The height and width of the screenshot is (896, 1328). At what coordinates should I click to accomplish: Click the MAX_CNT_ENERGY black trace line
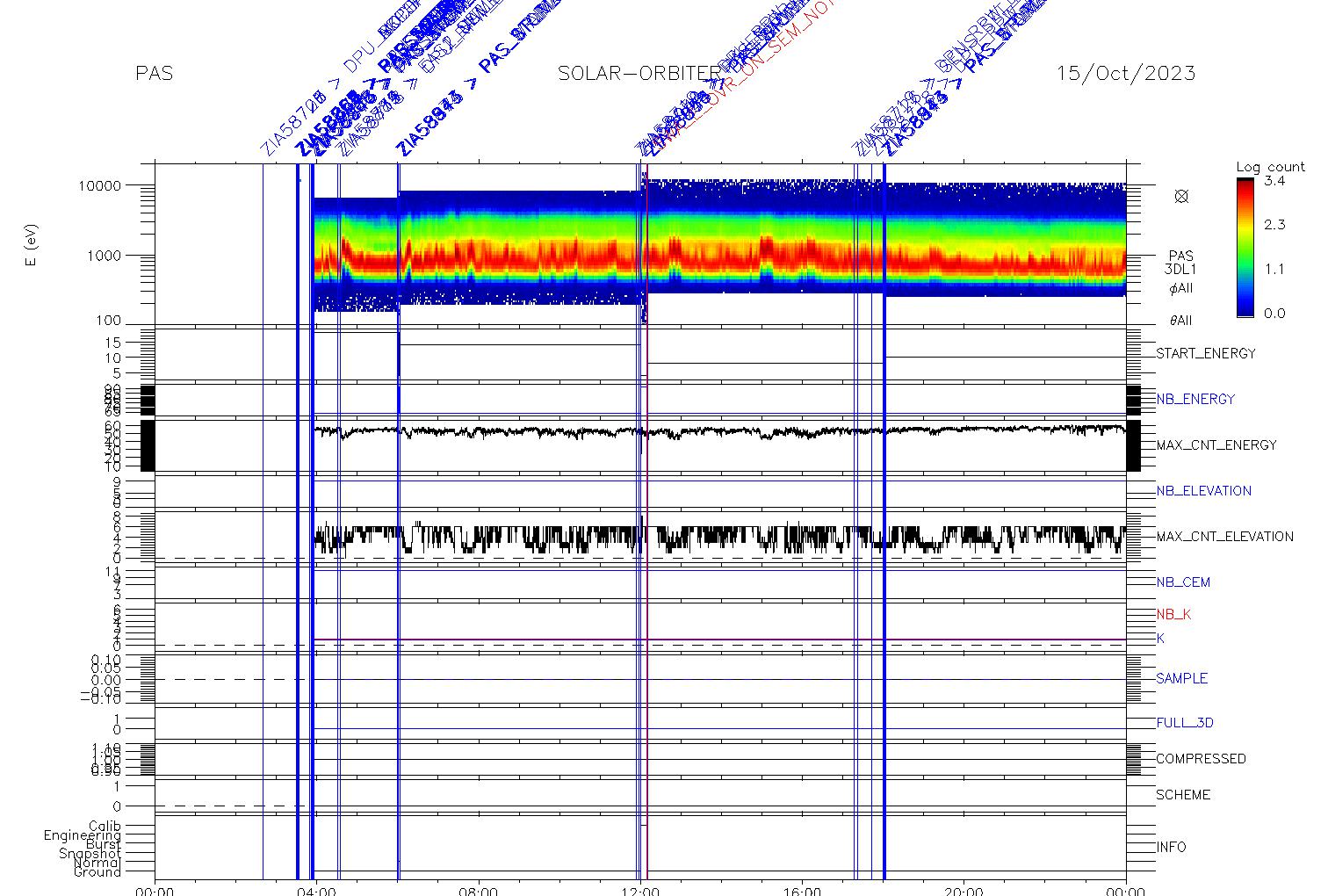click(720, 431)
